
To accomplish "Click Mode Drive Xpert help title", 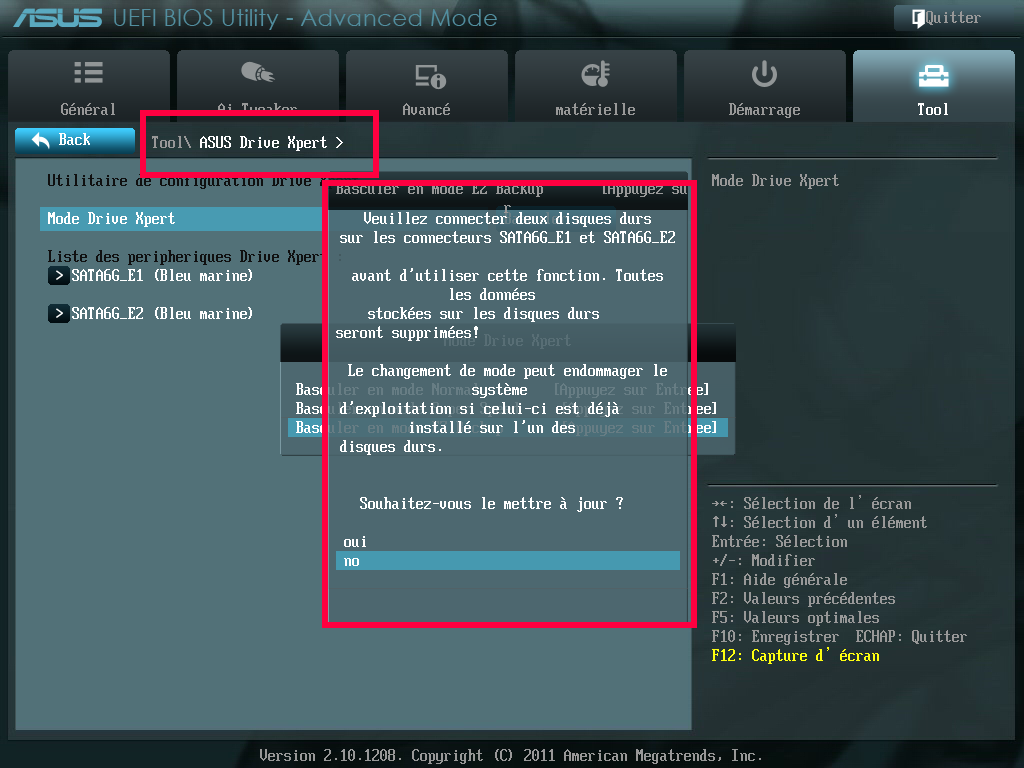I will (x=775, y=181).
